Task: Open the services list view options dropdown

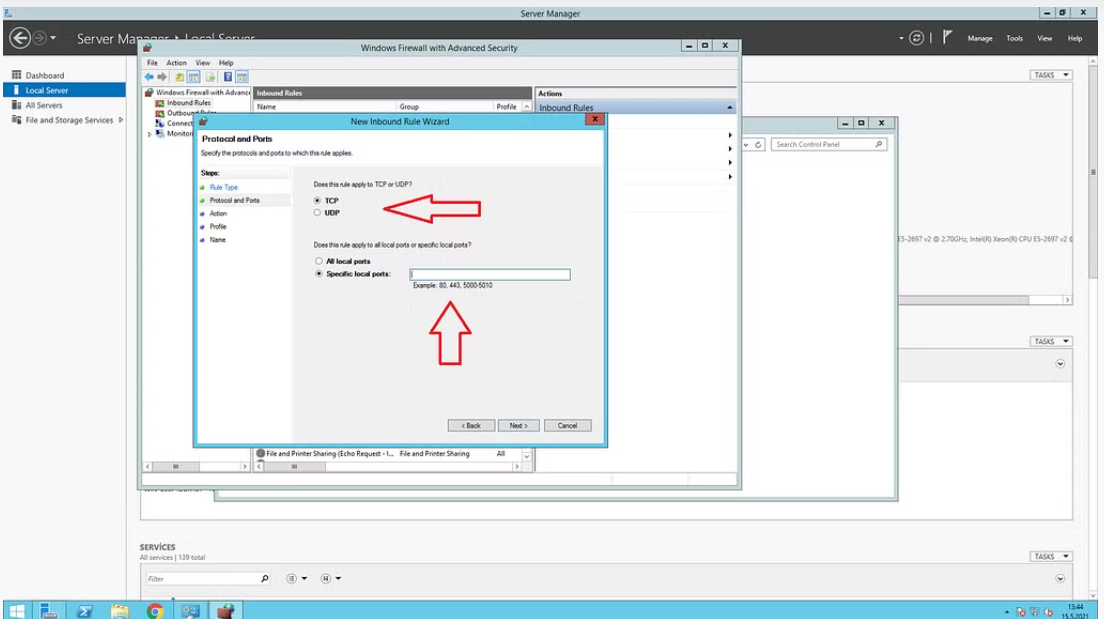Action: point(296,579)
